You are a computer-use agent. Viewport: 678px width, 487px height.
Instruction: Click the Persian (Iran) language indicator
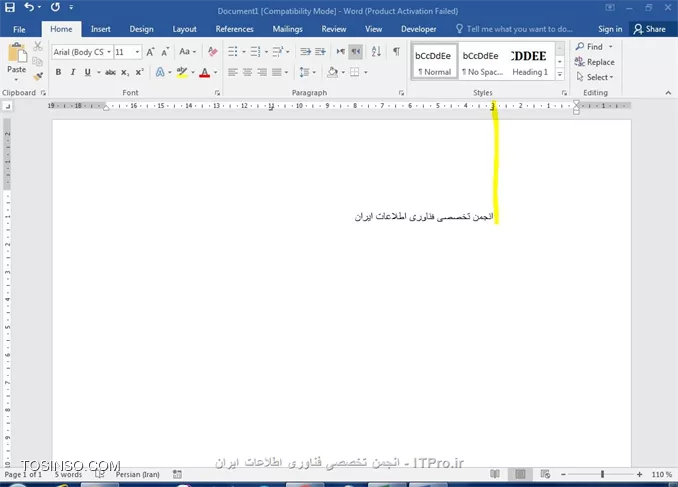pyautogui.click(x=138, y=474)
